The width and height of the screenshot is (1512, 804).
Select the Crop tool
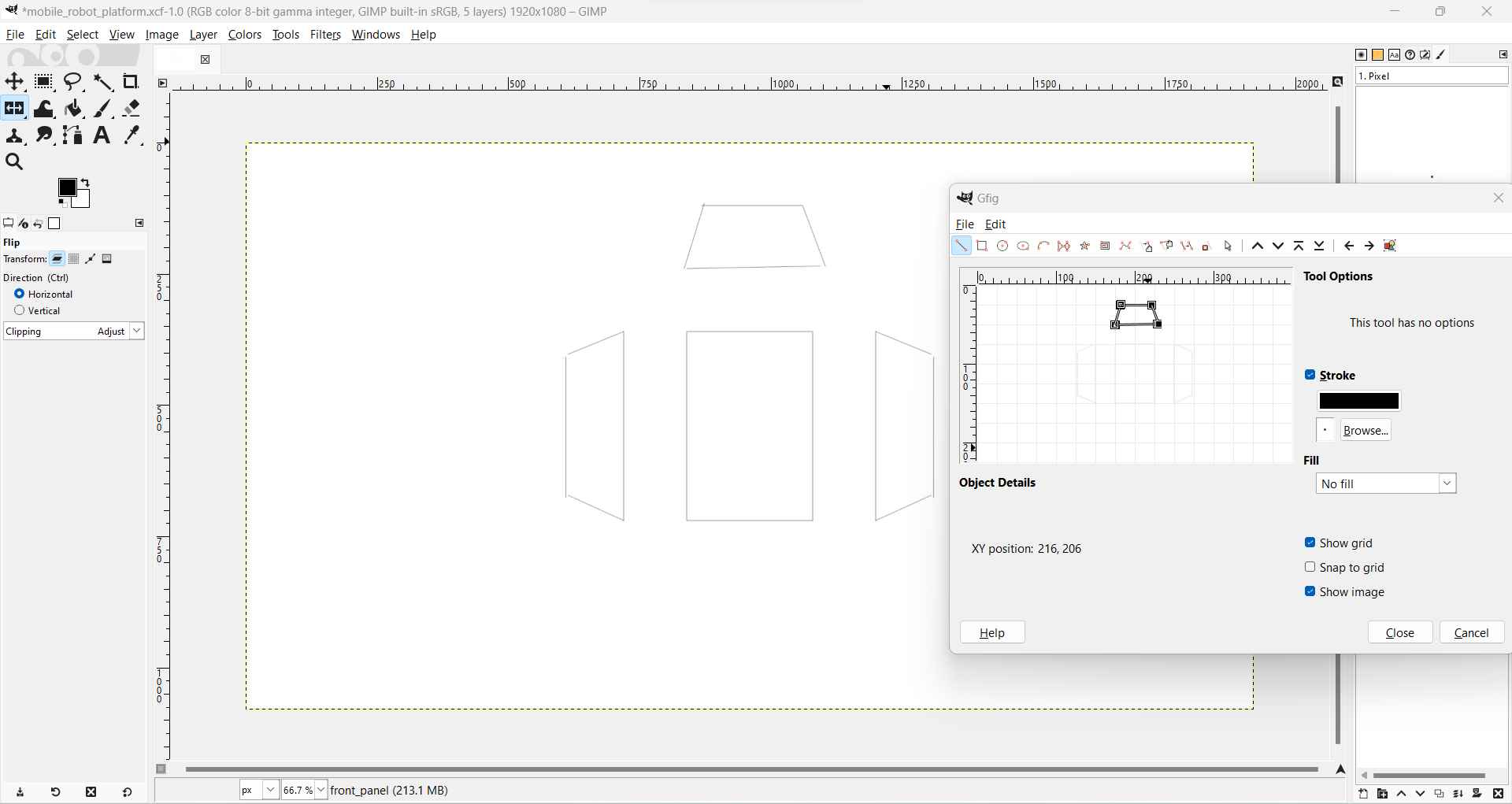(132, 82)
